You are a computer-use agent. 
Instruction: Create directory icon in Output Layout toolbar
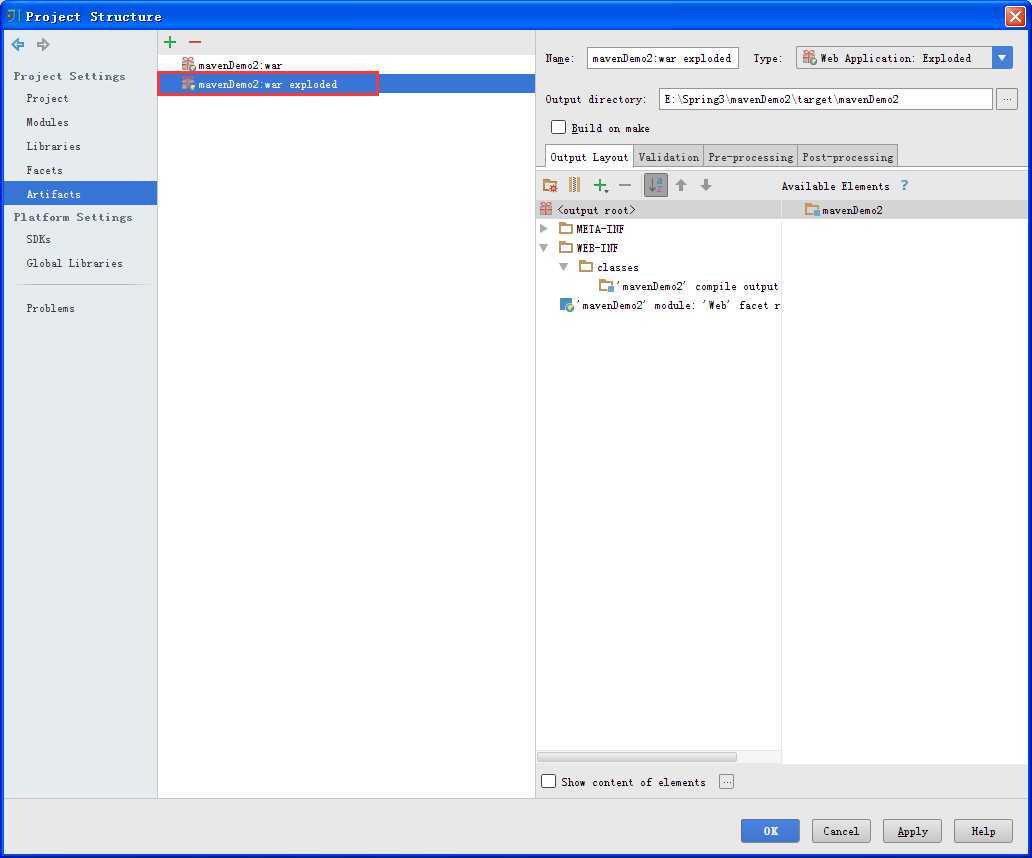(x=550, y=186)
